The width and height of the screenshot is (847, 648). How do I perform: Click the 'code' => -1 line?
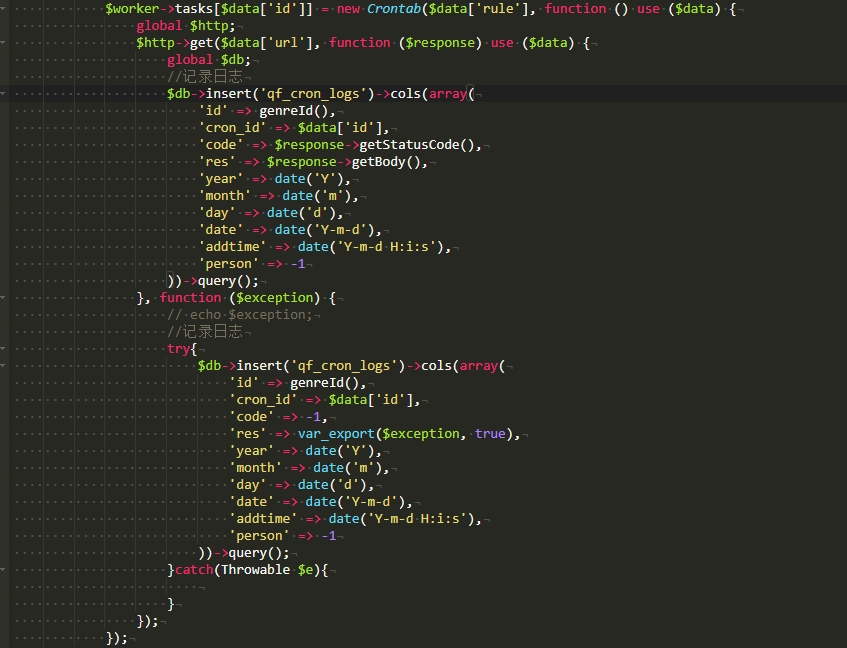click(x=278, y=417)
